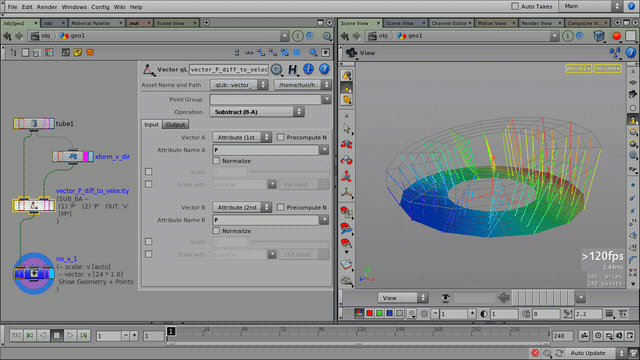Image resolution: width=640 pixels, height=360 pixels.
Task: Click the realtime clock toggle icon on timeline
Action: [598, 336]
